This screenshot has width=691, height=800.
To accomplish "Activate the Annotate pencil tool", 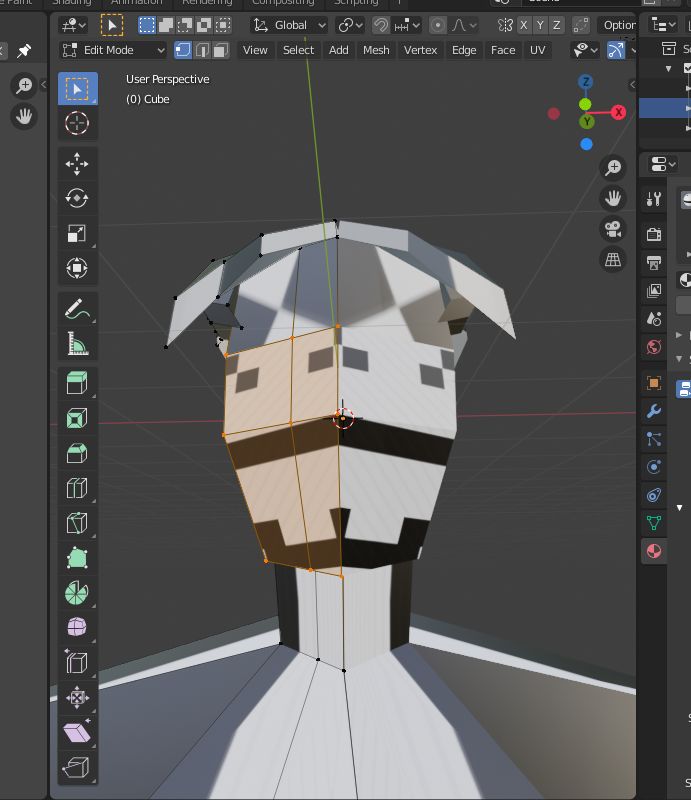I will [x=77, y=309].
